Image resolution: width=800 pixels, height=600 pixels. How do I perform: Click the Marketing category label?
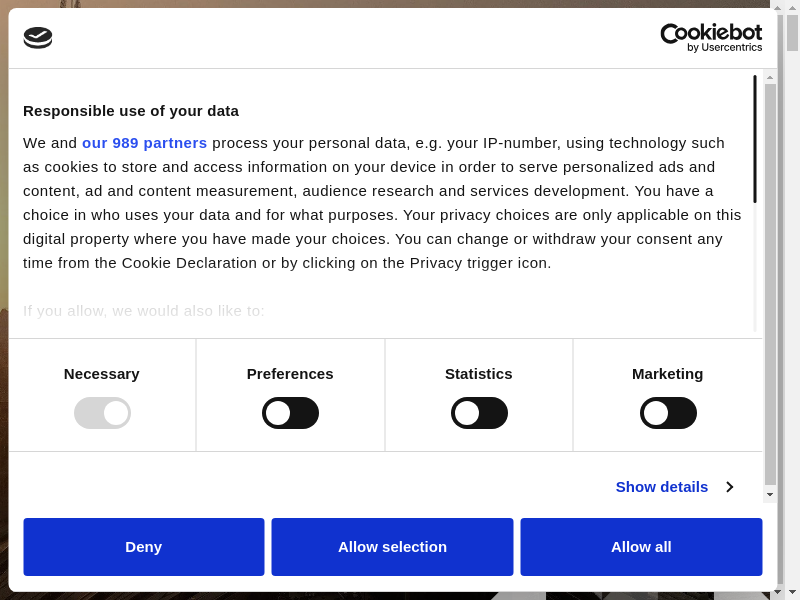coord(667,374)
